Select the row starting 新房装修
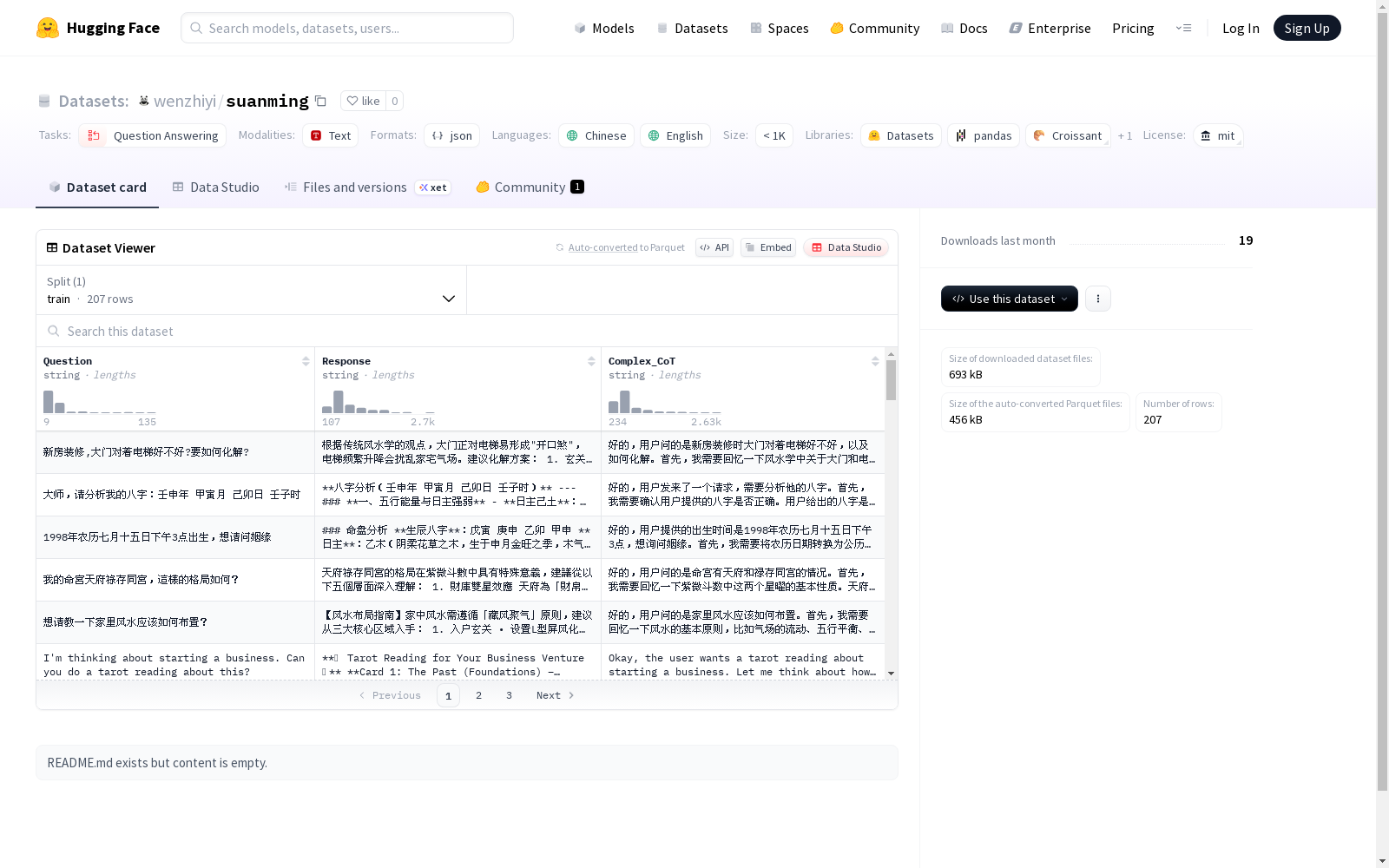1389x868 pixels. (460, 452)
